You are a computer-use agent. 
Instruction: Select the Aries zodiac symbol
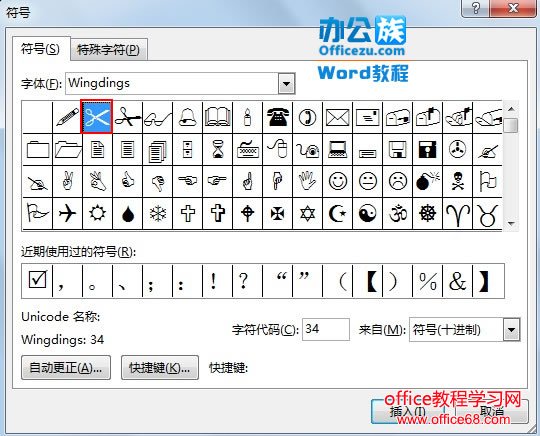coord(457,214)
